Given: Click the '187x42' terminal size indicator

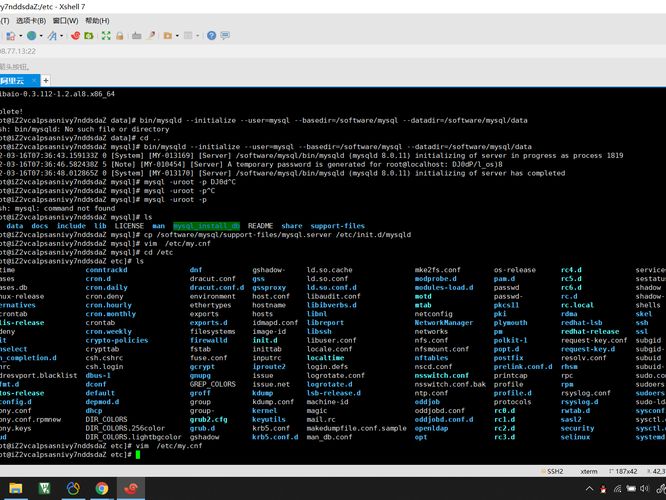Looking at the screenshot, I should click(626, 472).
